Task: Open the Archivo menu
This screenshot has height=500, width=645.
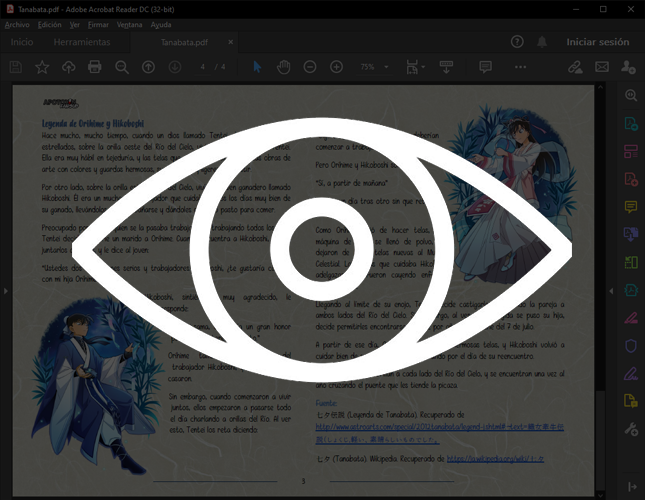Action: click(x=17, y=25)
